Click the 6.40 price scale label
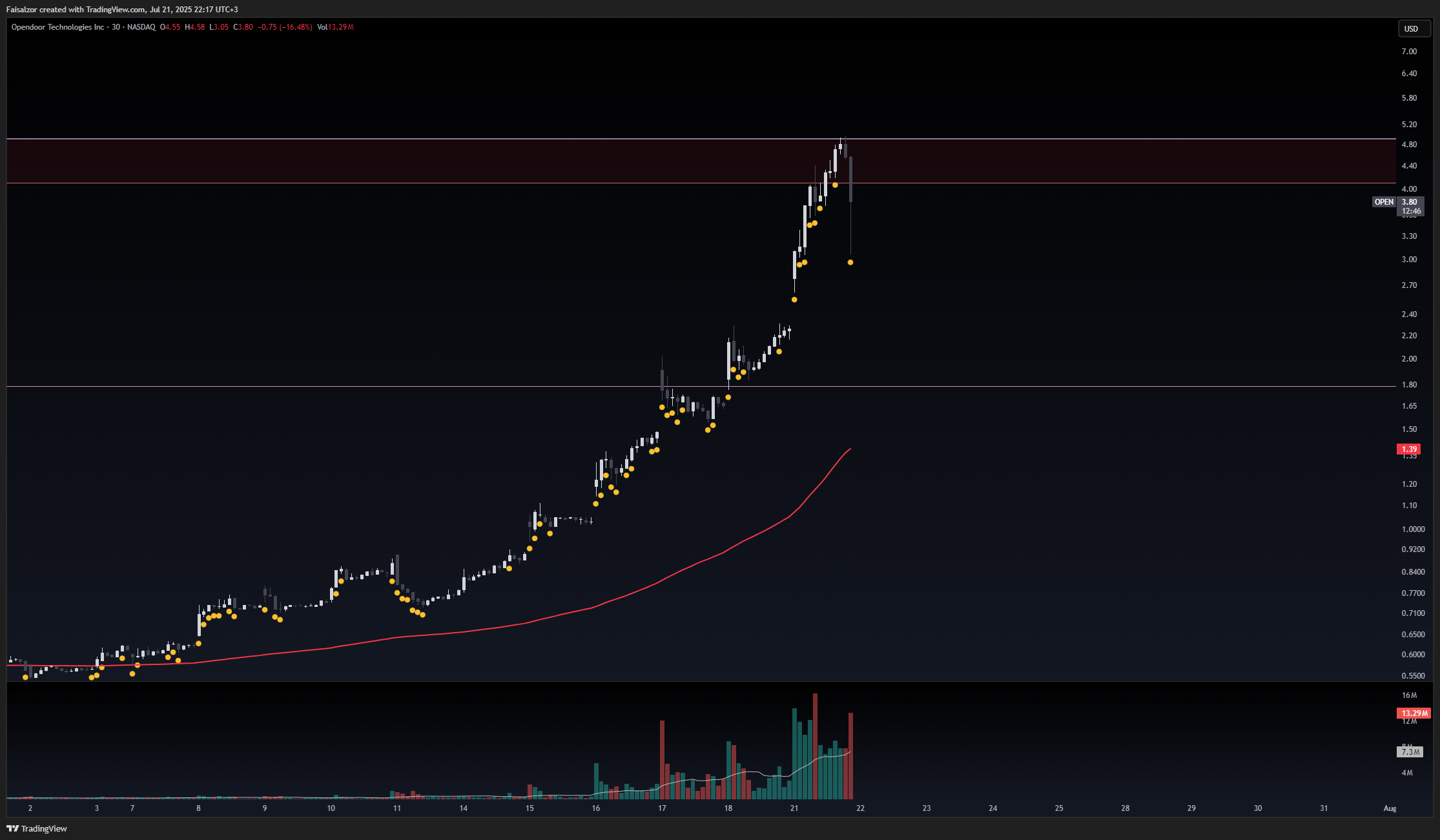The height and width of the screenshot is (840, 1440). point(1409,74)
